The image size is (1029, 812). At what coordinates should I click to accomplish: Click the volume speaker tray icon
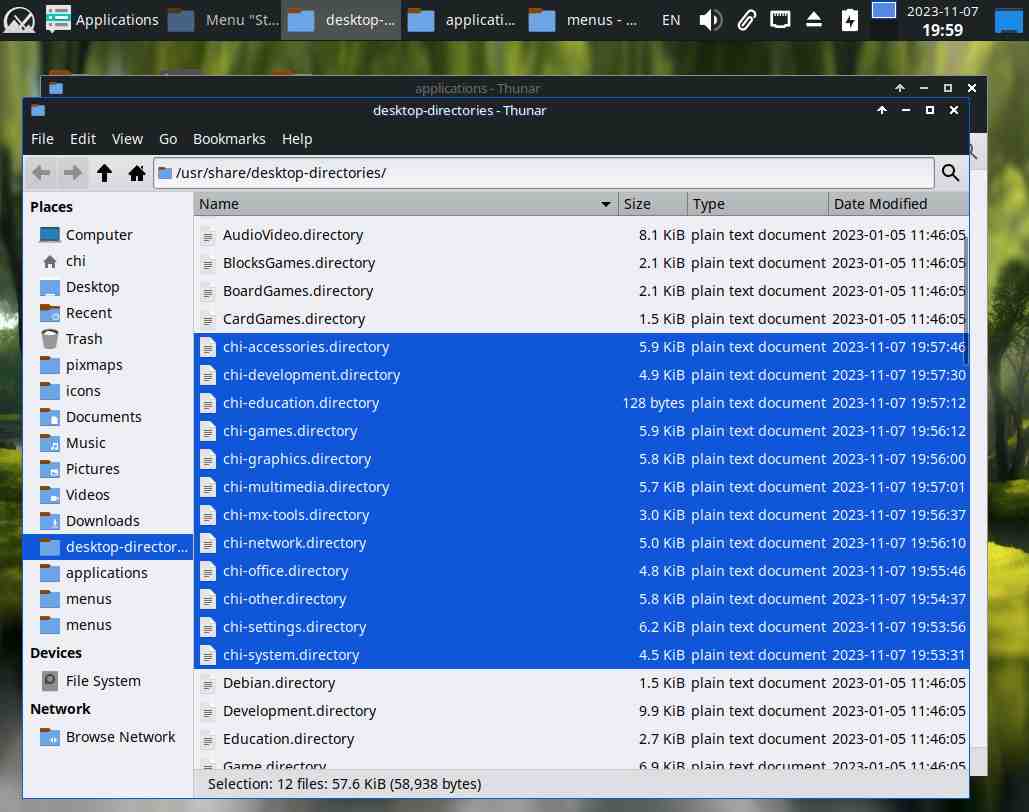tap(709, 20)
